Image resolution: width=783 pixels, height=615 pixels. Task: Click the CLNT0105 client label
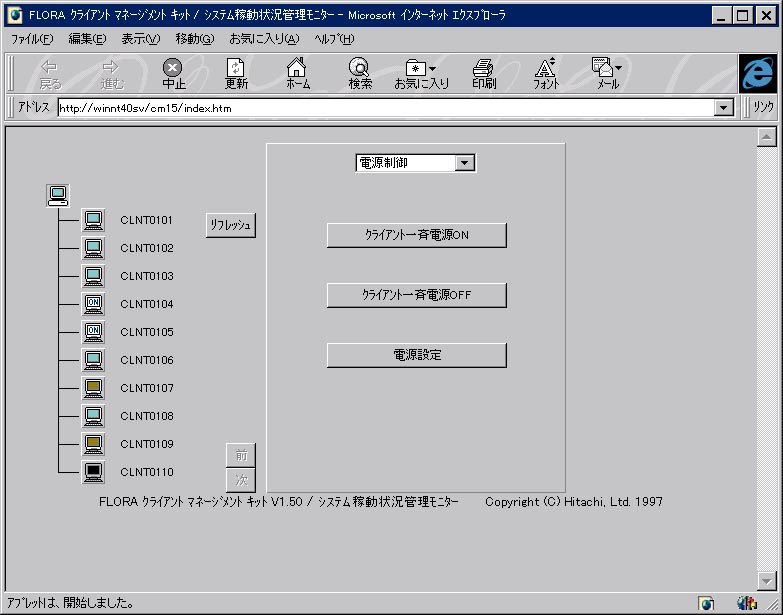[147, 332]
